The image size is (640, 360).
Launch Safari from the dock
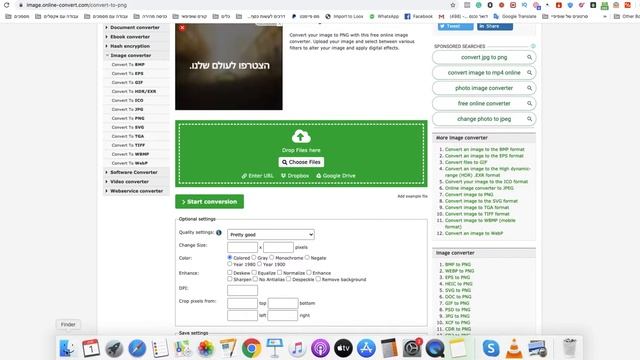tap(137, 348)
